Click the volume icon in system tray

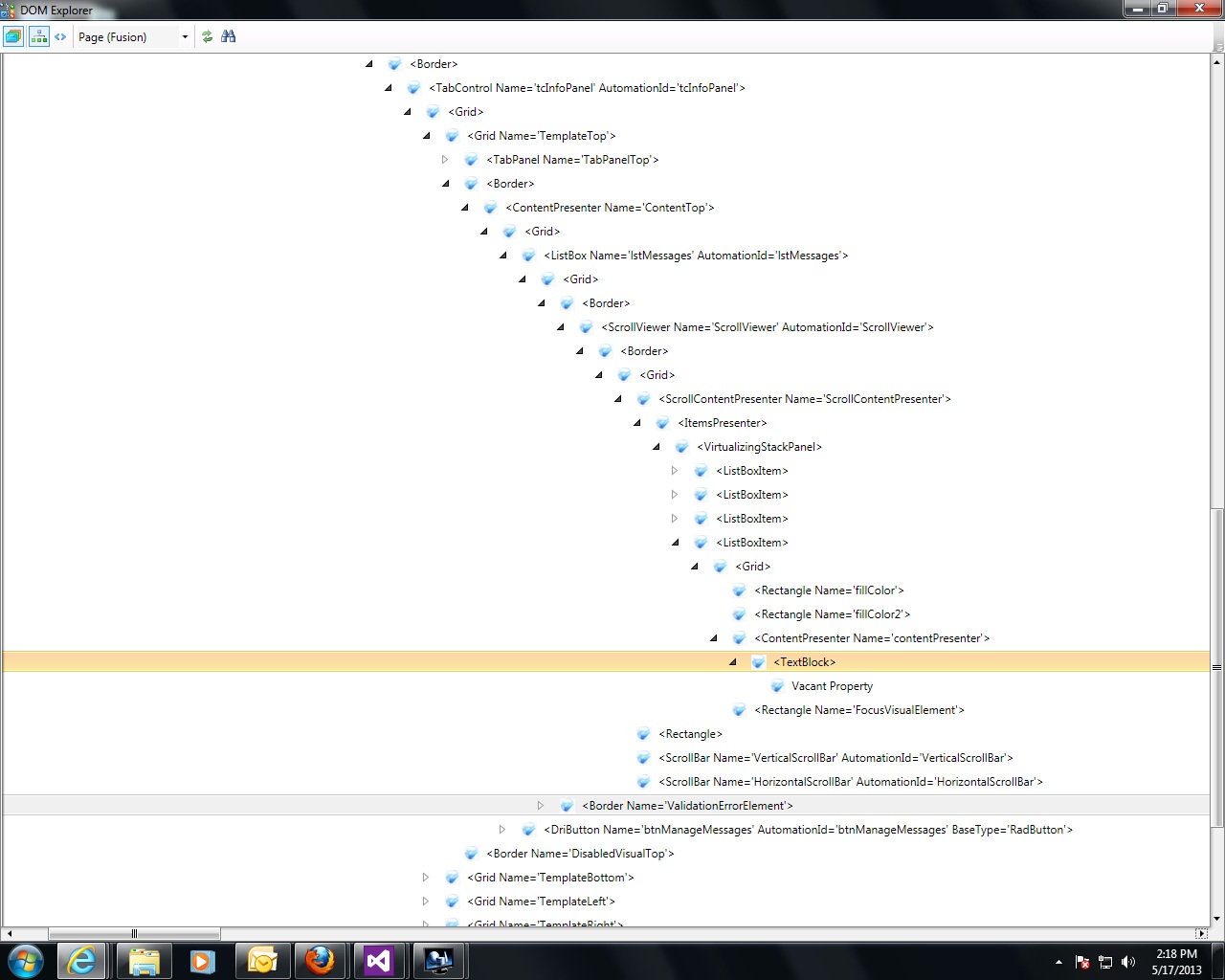pos(1128,962)
